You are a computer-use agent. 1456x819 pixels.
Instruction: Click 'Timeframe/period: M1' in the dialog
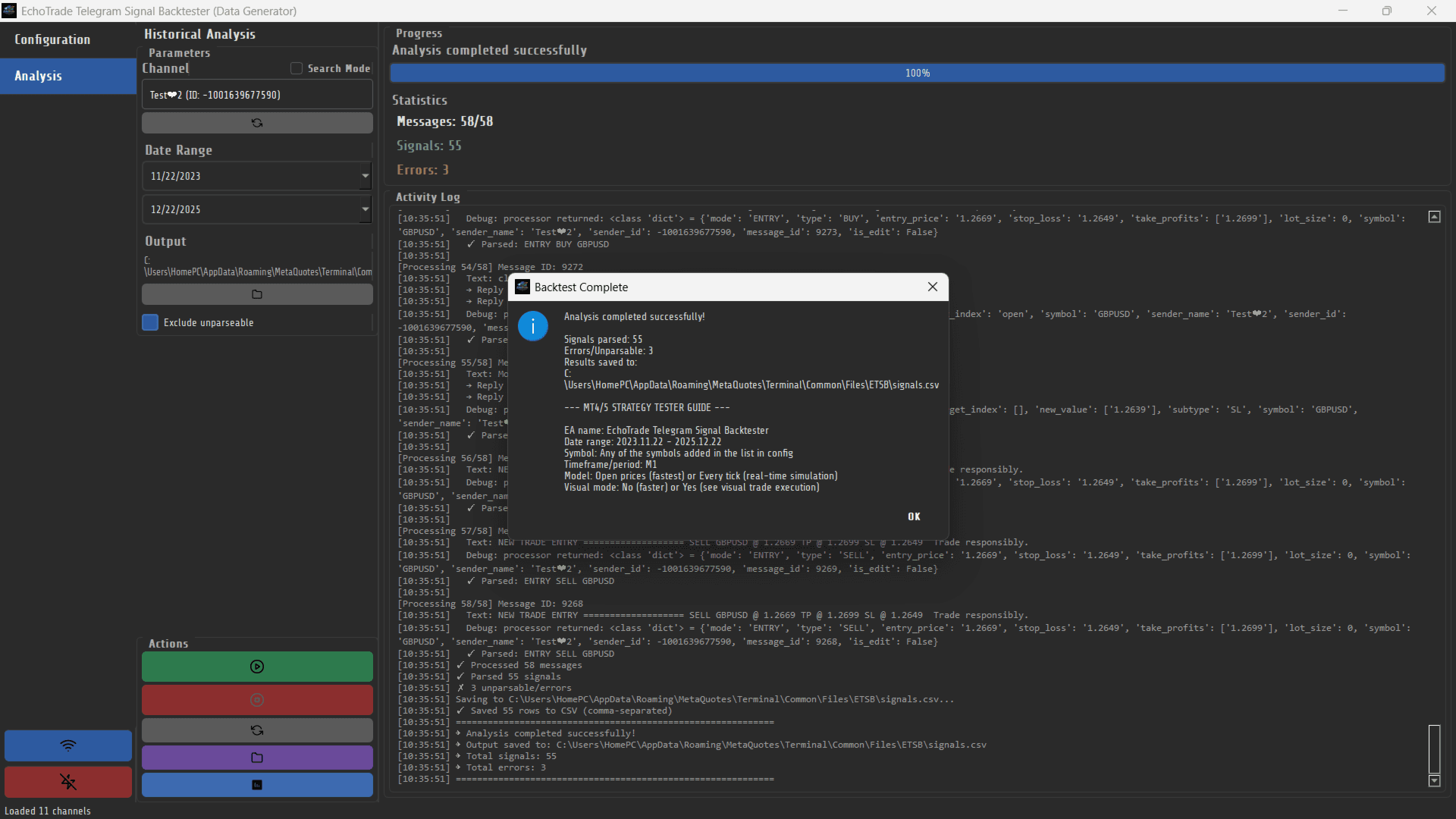[x=610, y=465]
